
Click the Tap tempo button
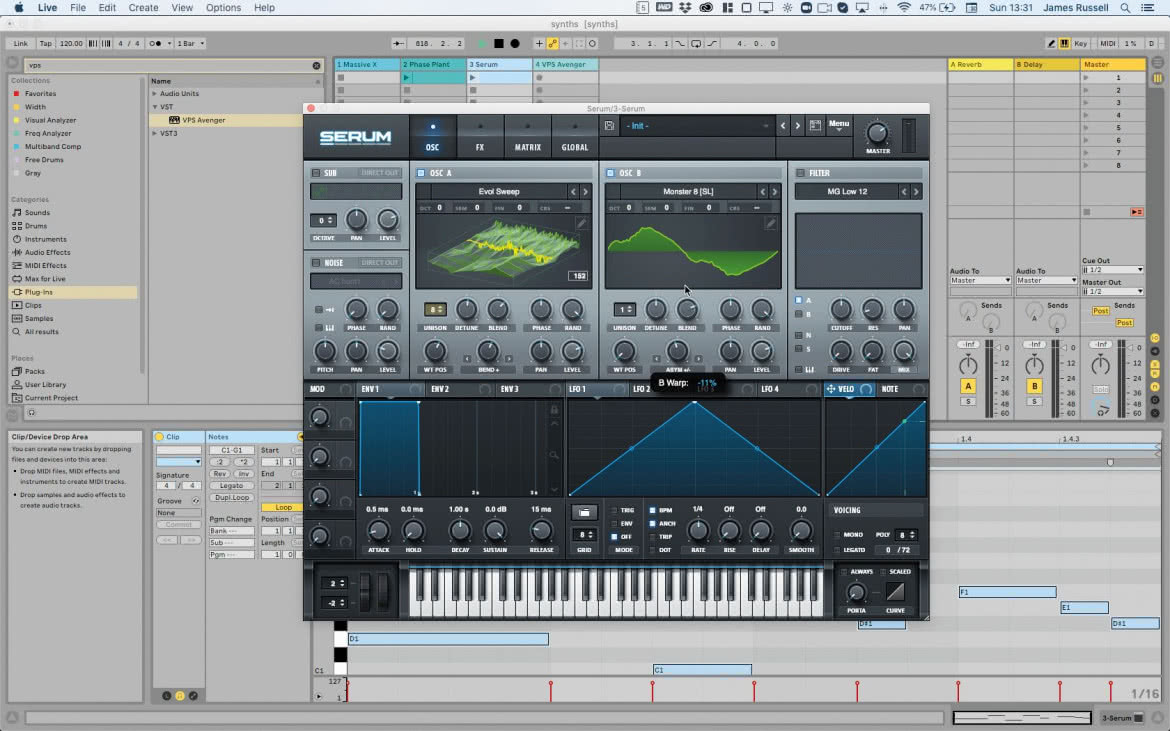coord(46,43)
